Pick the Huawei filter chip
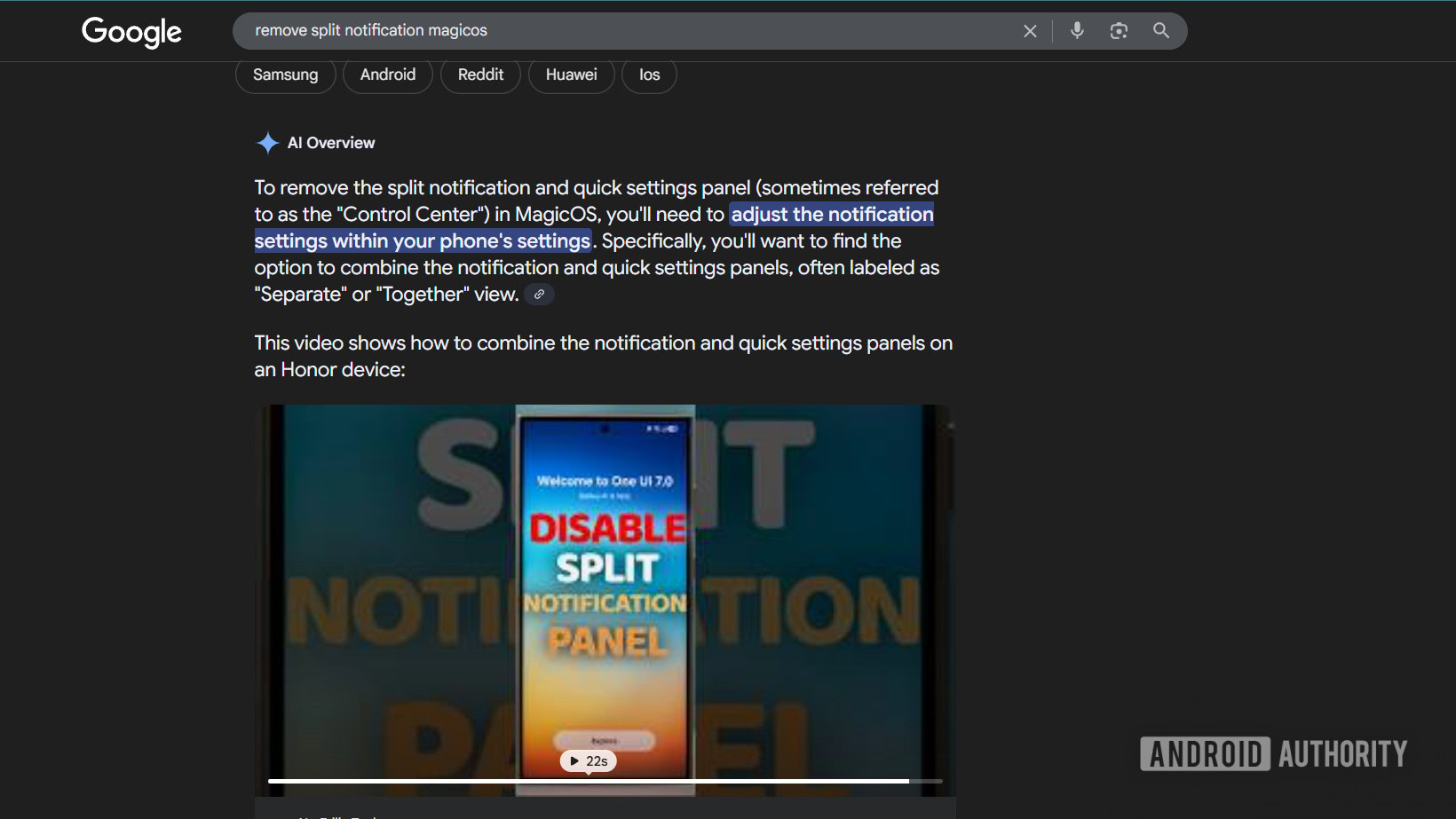The height and width of the screenshot is (819, 1456). coord(571,75)
